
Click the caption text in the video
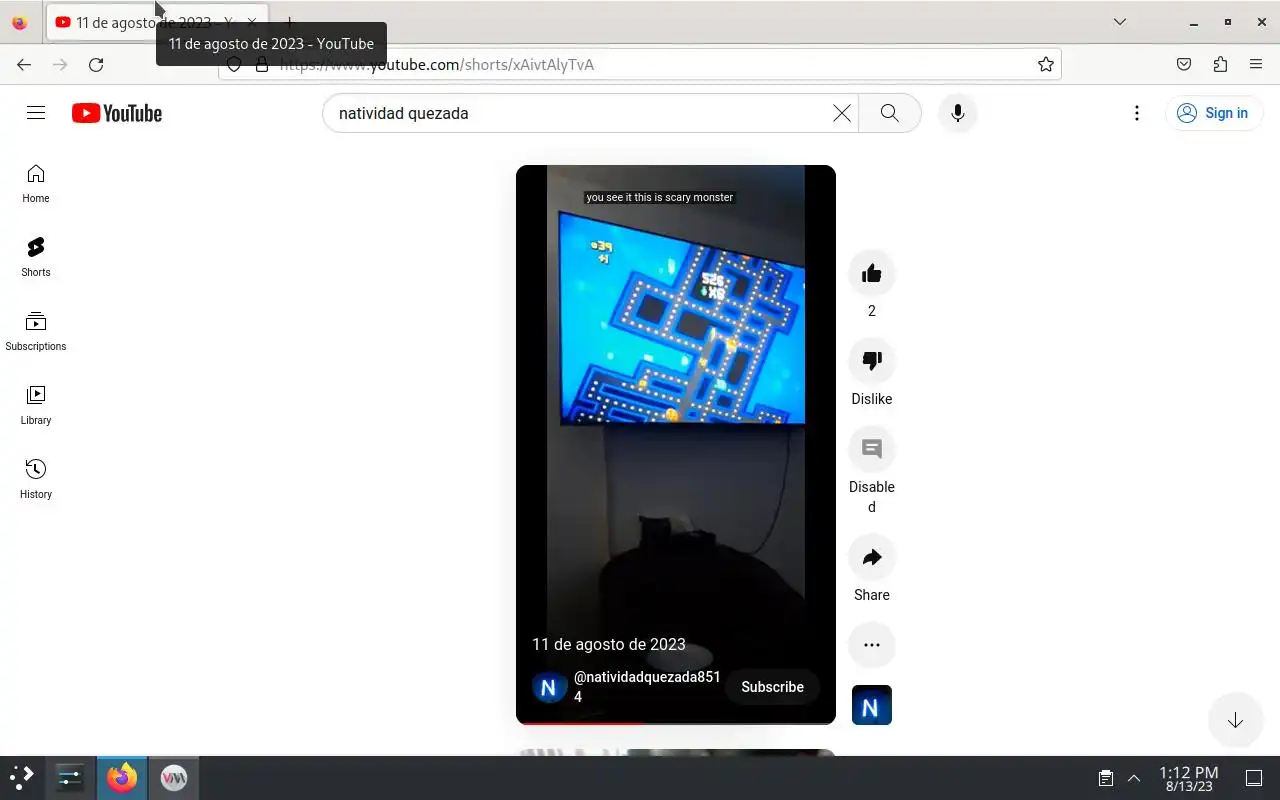(660, 197)
